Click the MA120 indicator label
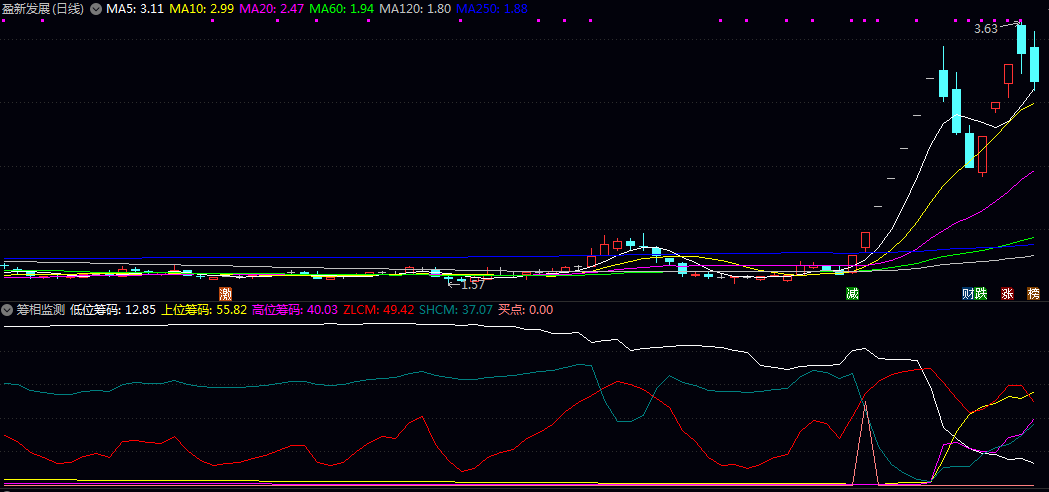1049x492 pixels. (x=415, y=8)
